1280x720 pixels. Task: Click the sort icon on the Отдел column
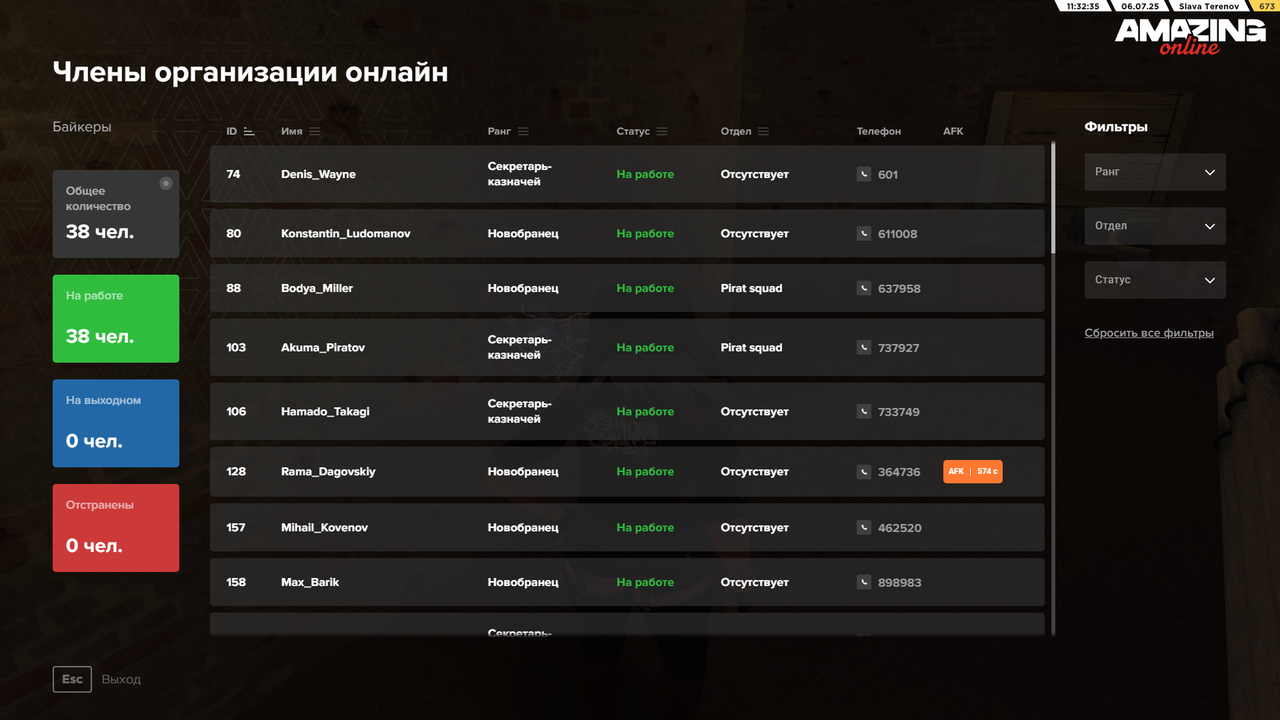pos(765,131)
